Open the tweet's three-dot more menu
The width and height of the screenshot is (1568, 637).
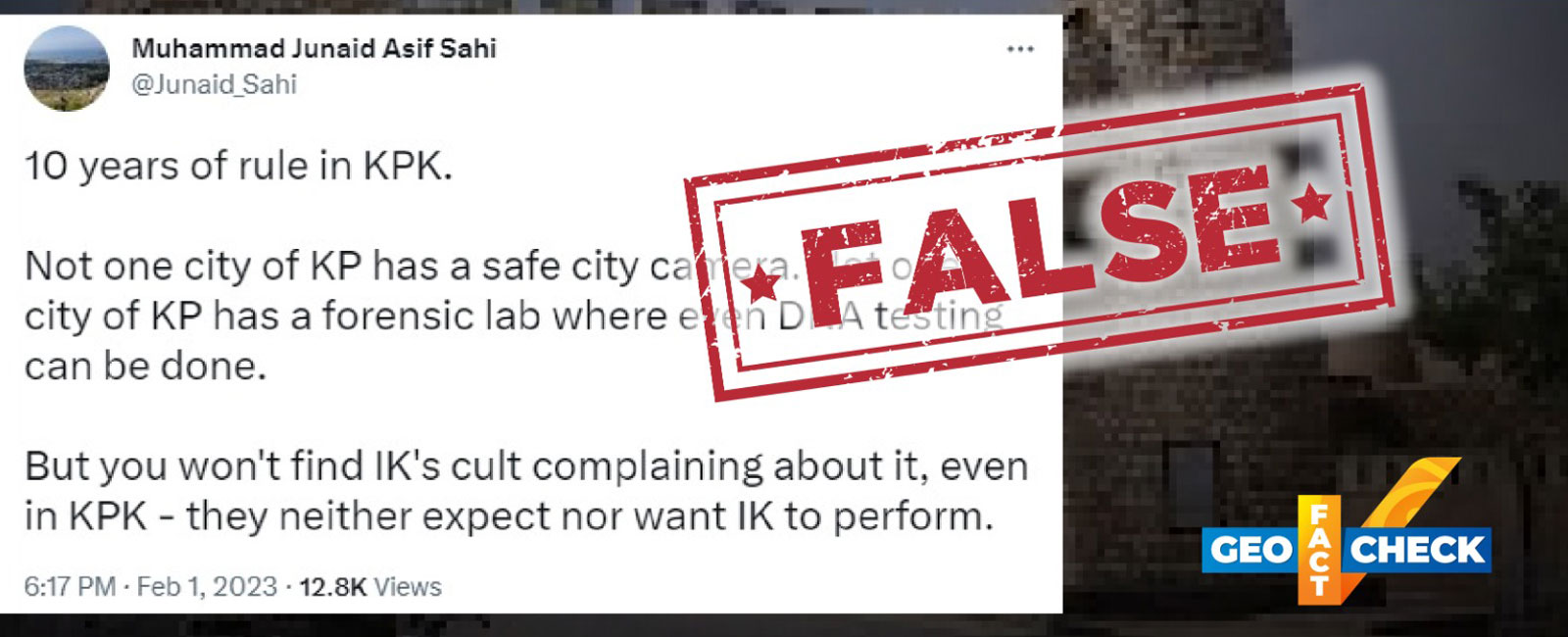point(1020,49)
